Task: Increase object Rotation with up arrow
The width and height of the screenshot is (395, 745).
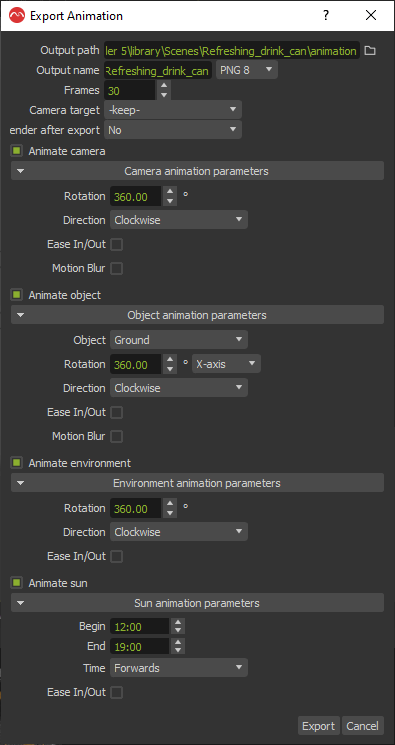Action: coord(170,360)
